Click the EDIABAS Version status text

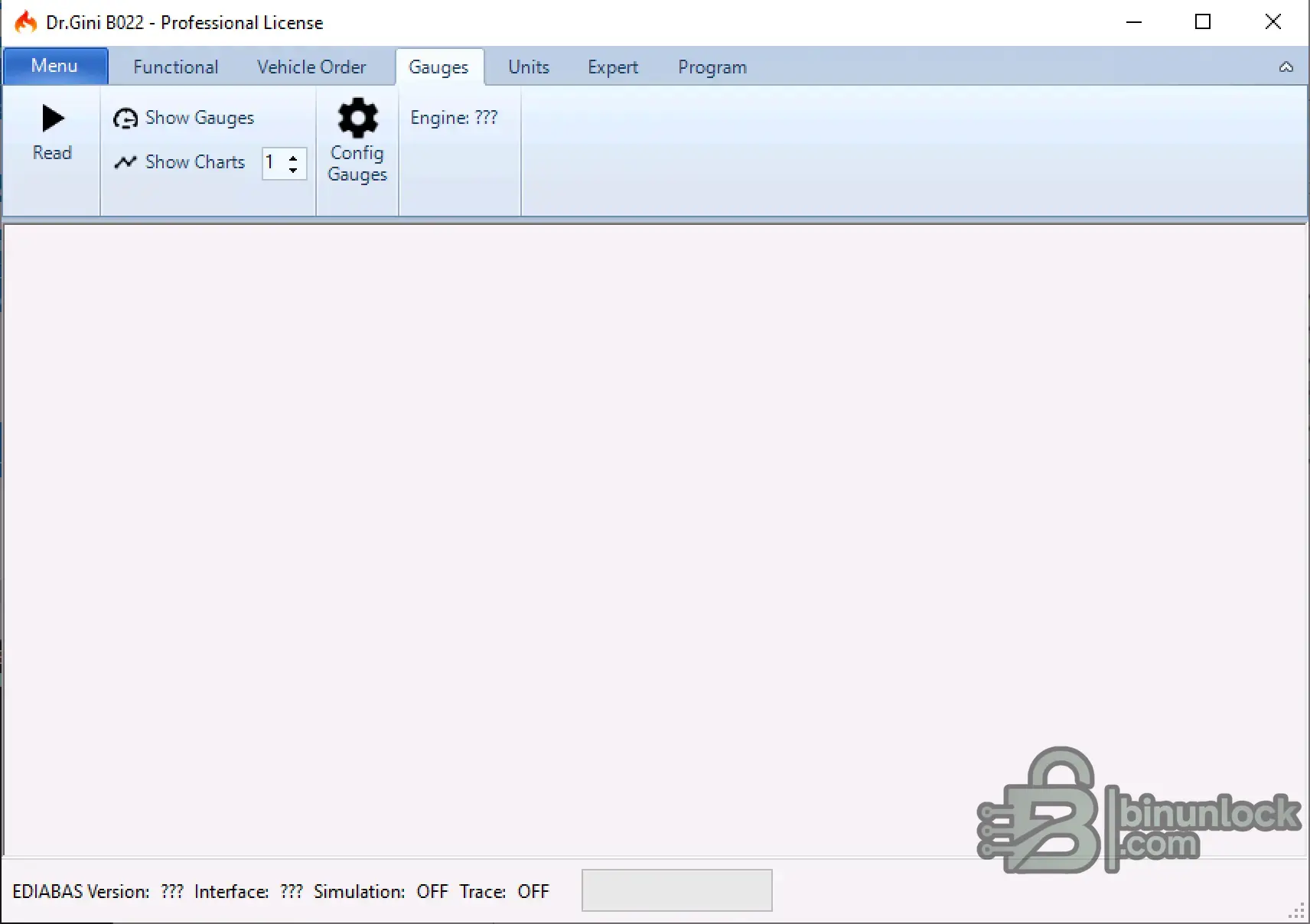98,892
